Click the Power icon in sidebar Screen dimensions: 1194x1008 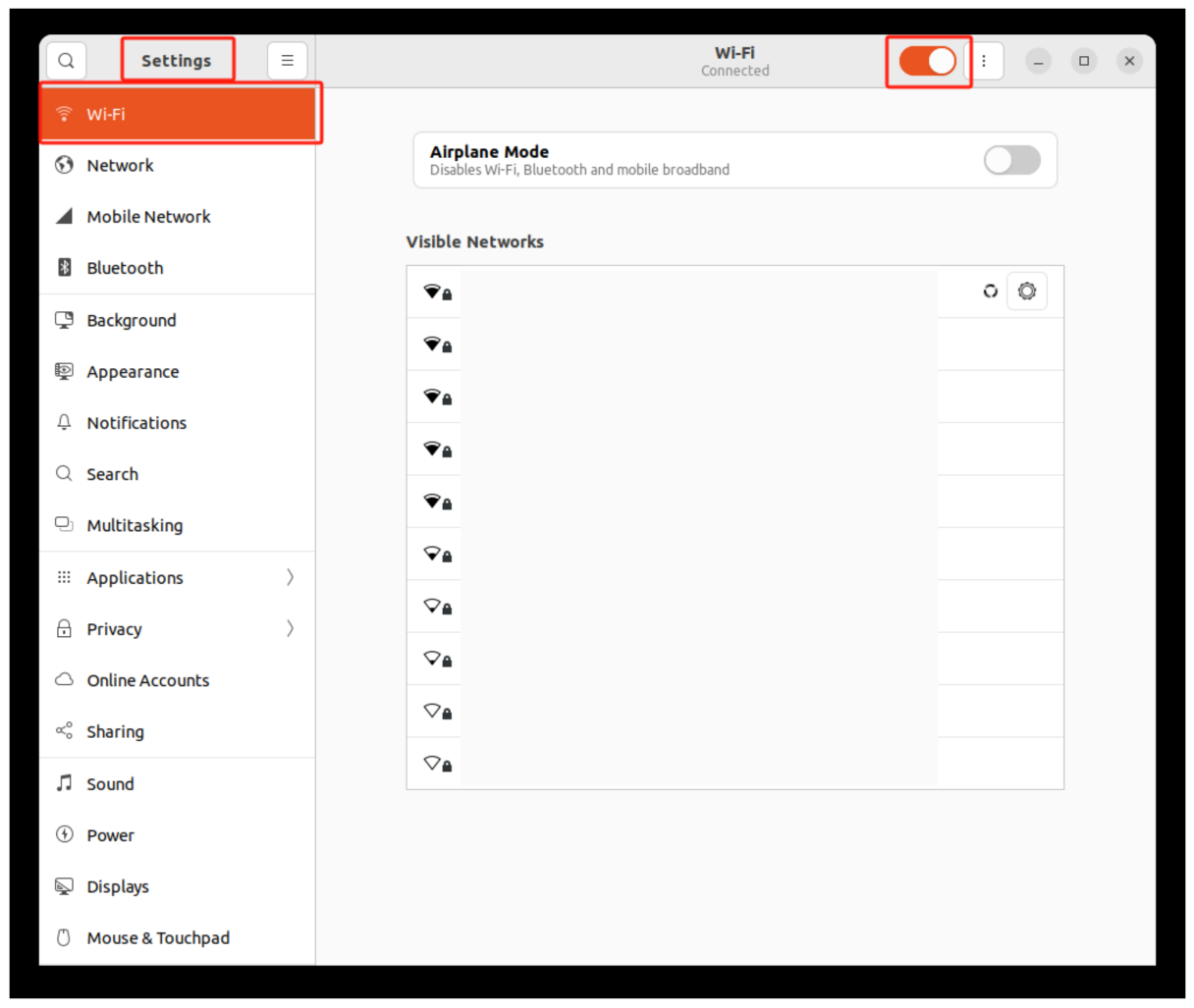coord(64,834)
